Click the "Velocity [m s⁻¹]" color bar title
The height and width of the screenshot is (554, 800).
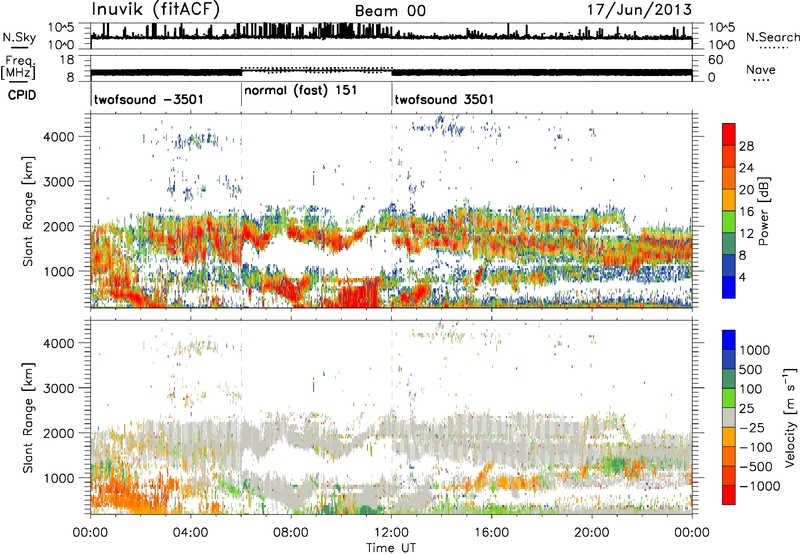[x=790, y=417]
